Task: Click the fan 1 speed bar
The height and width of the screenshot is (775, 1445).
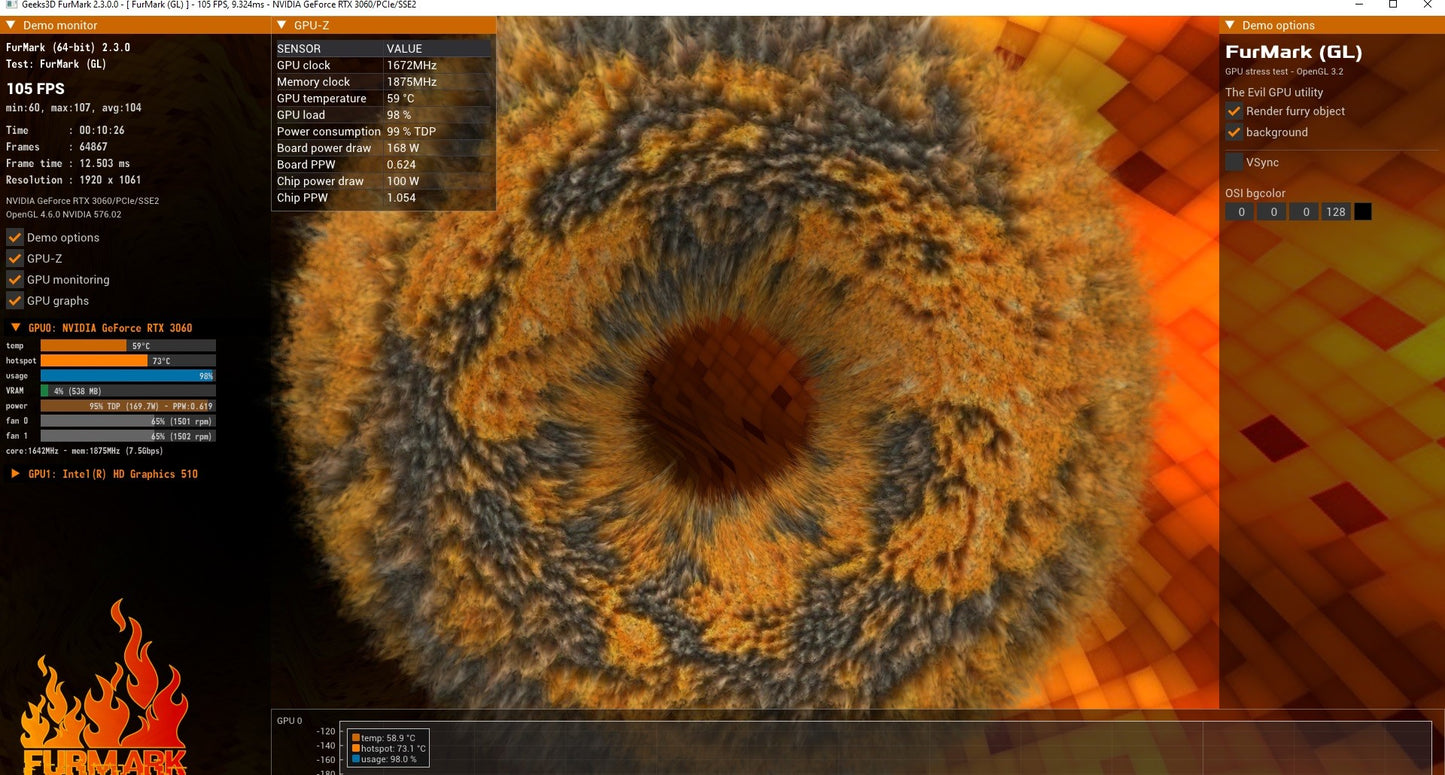Action: point(128,436)
